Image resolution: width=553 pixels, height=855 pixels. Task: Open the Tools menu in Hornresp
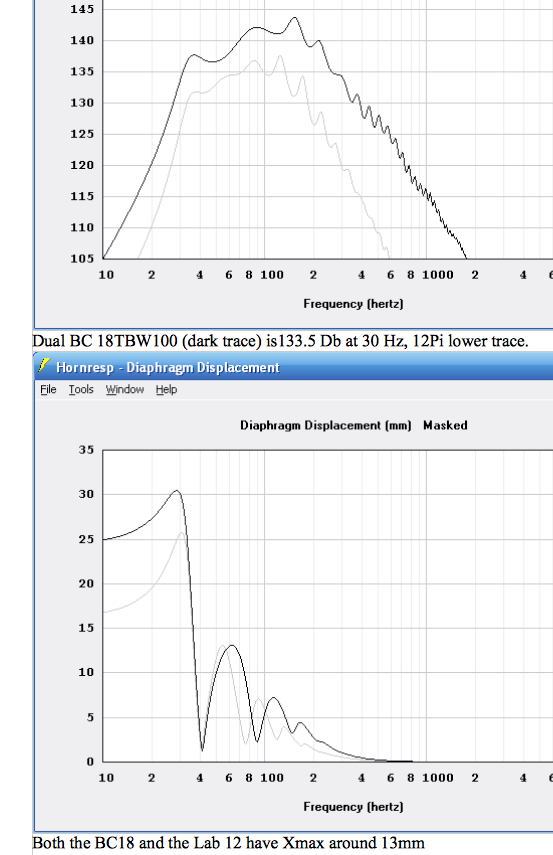81,389
